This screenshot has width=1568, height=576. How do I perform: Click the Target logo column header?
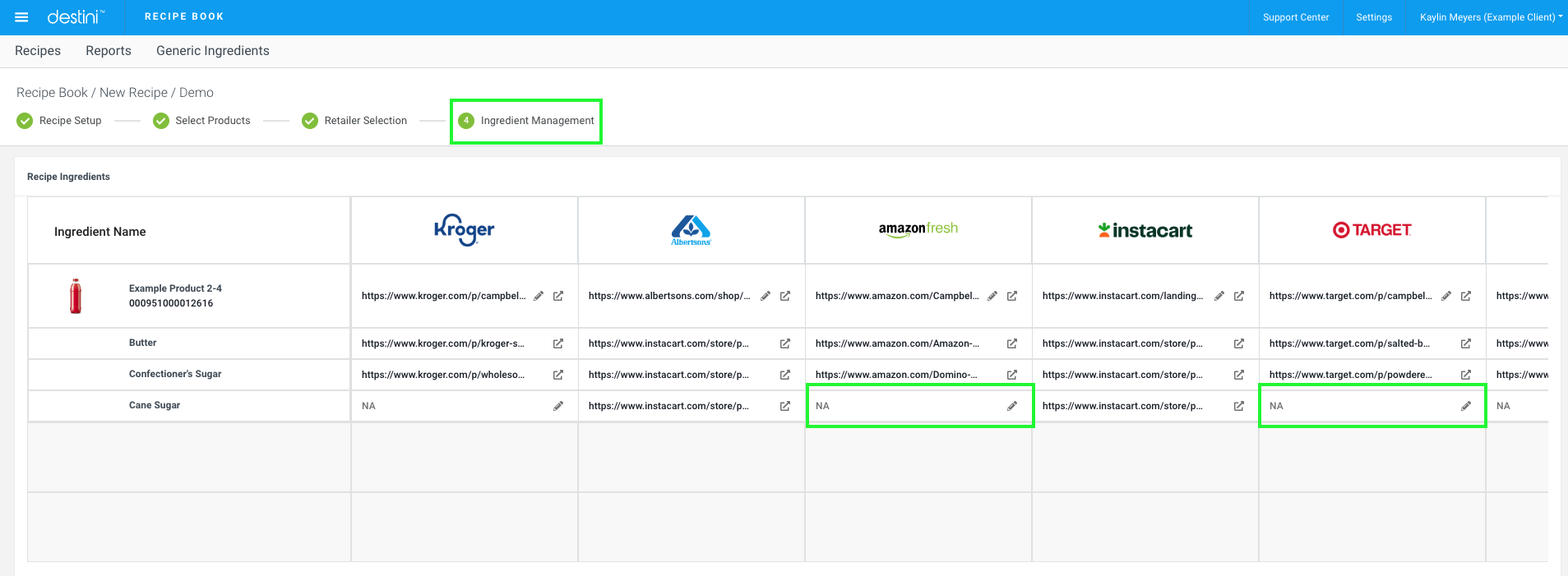pyautogui.click(x=1372, y=230)
